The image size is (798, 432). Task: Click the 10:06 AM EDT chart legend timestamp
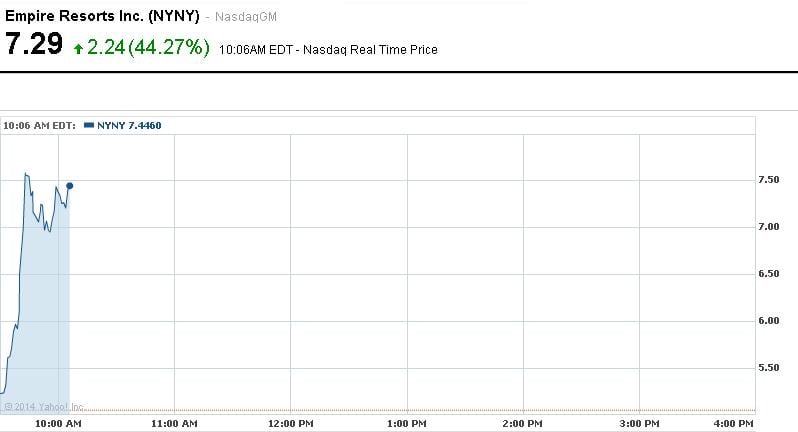(40, 125)
